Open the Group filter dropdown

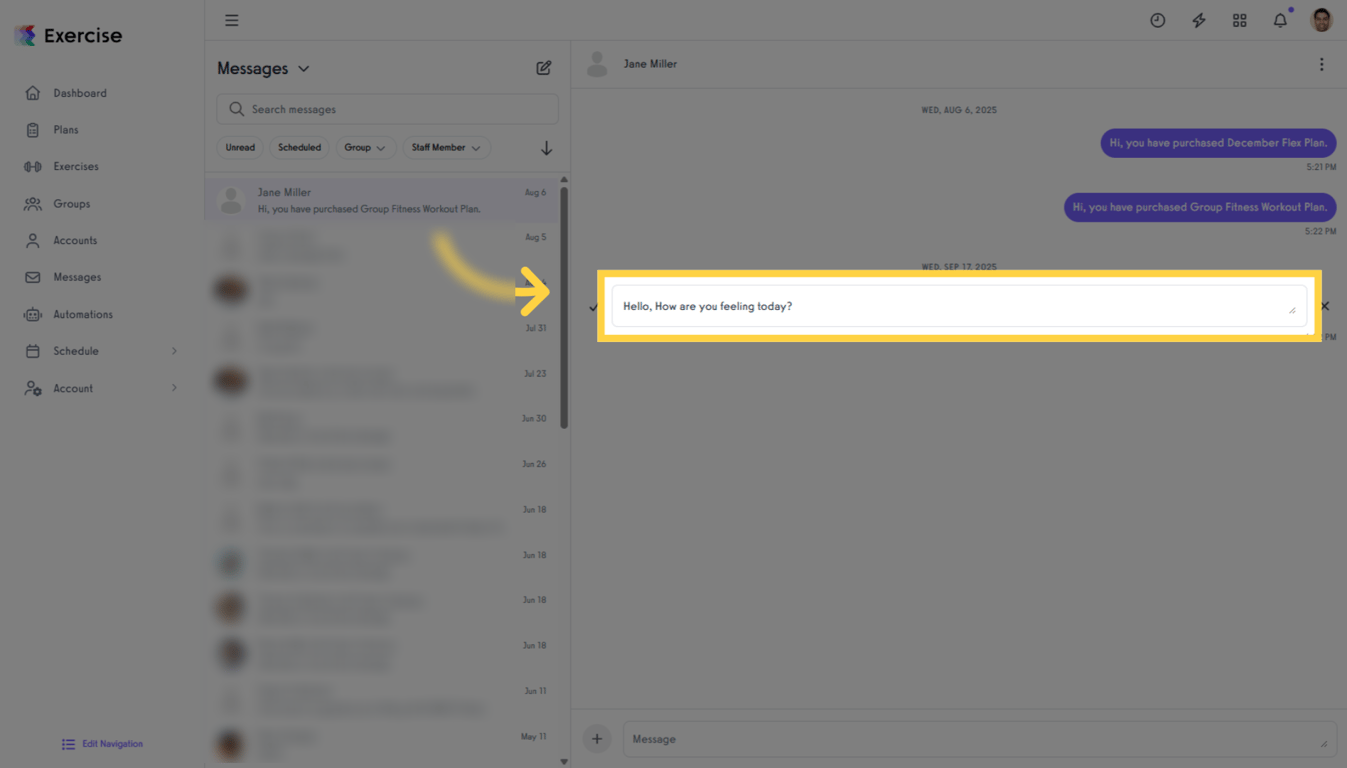click(x=366, y=147)
